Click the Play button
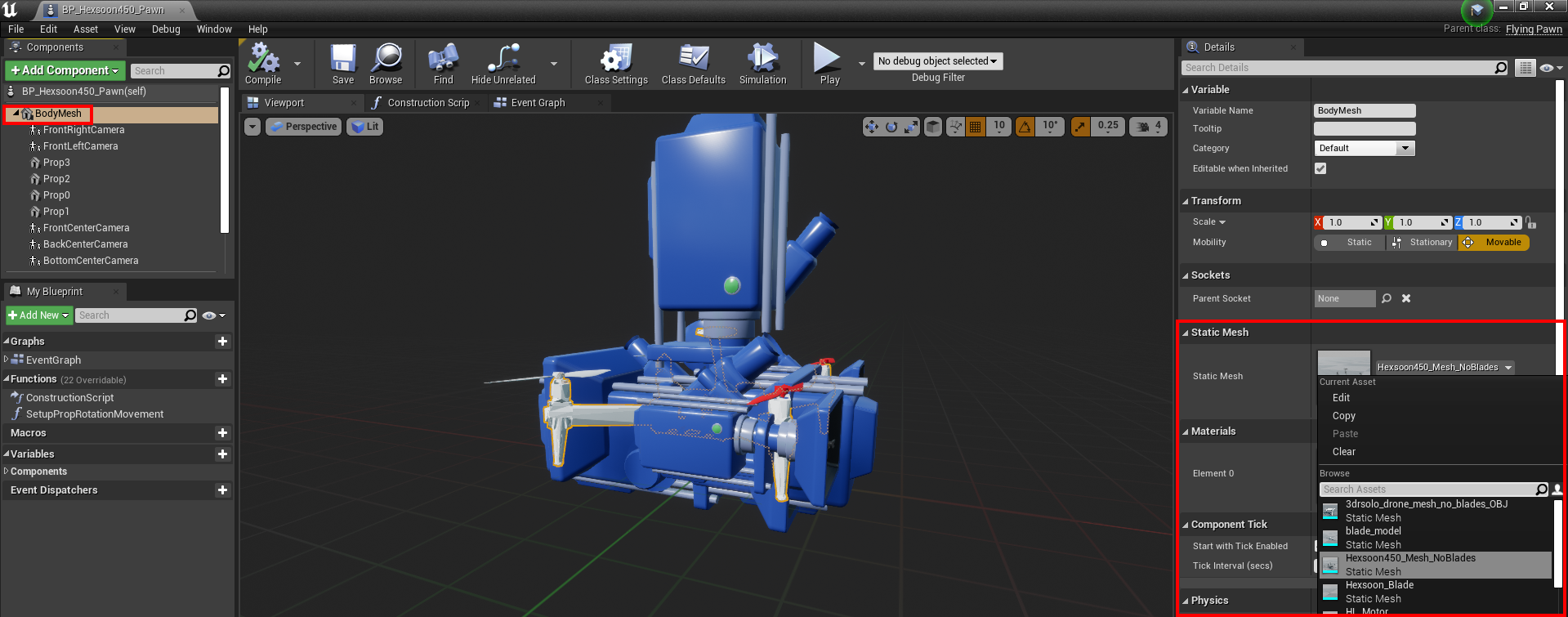The height and width of the screenshot is (617, 1568). click(829, 64)
